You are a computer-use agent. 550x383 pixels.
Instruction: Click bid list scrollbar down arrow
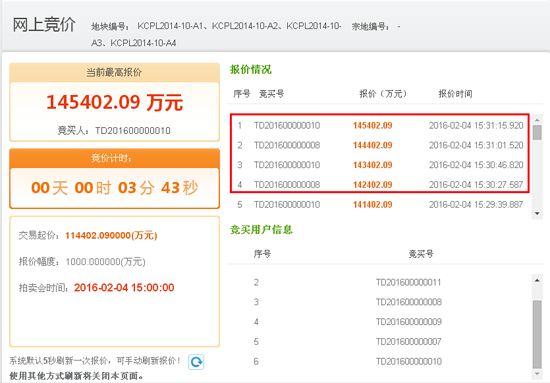click(x=537, y=213)
